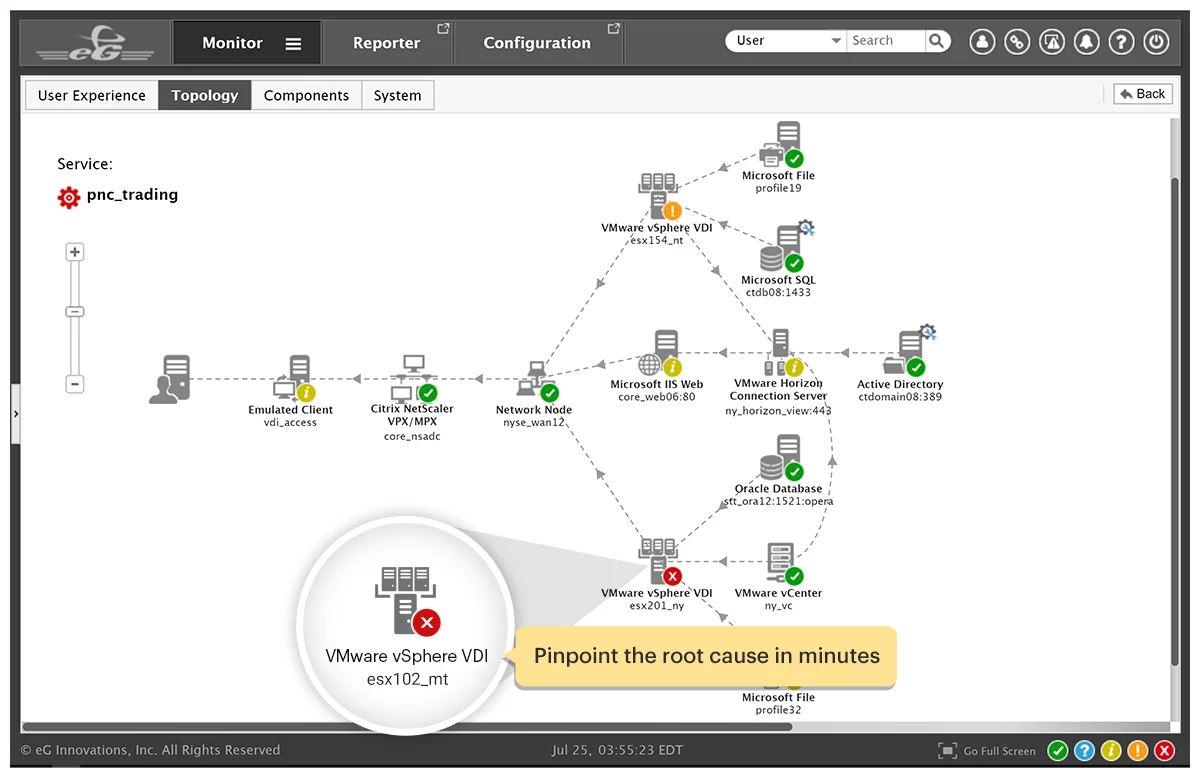This screenshot has width=1200, height=778.
Task: Select the VMware vCenter ny_vc node
Action: click(783, 562)
